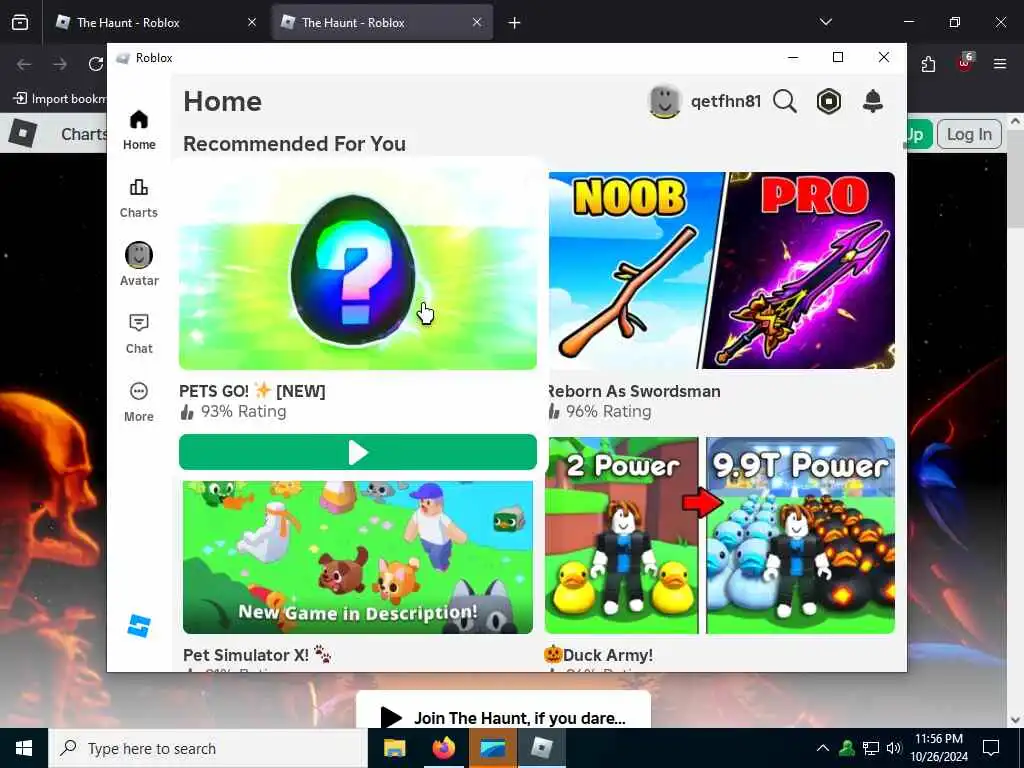The width and height of the screenshot is (1024, 768).
Task: Click Reborn As Swordsman title
Action: 634,391
